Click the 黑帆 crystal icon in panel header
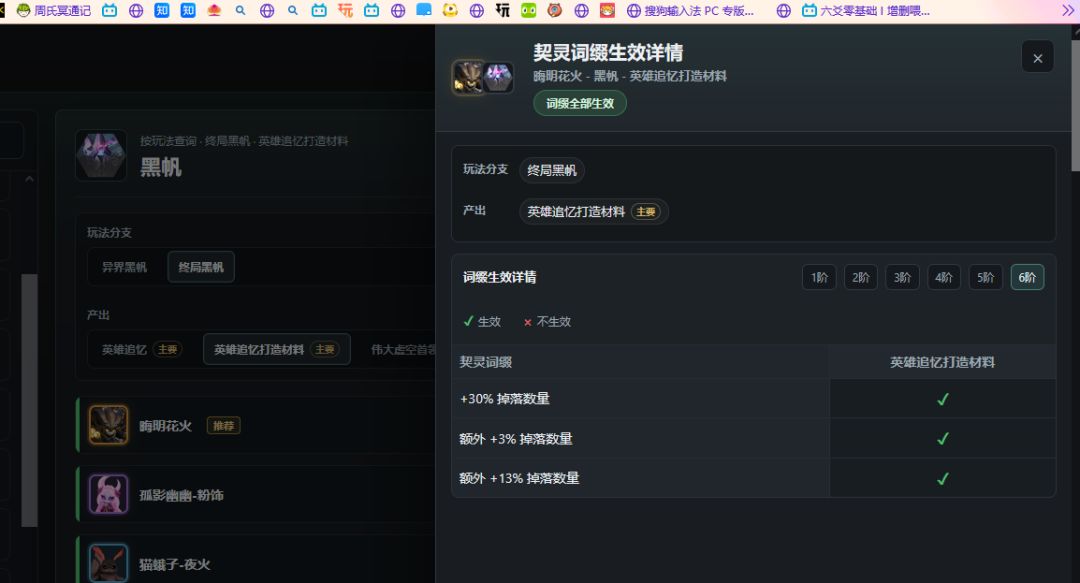The width and height of the screenshot is (1080, 583). tap(497, 77)
